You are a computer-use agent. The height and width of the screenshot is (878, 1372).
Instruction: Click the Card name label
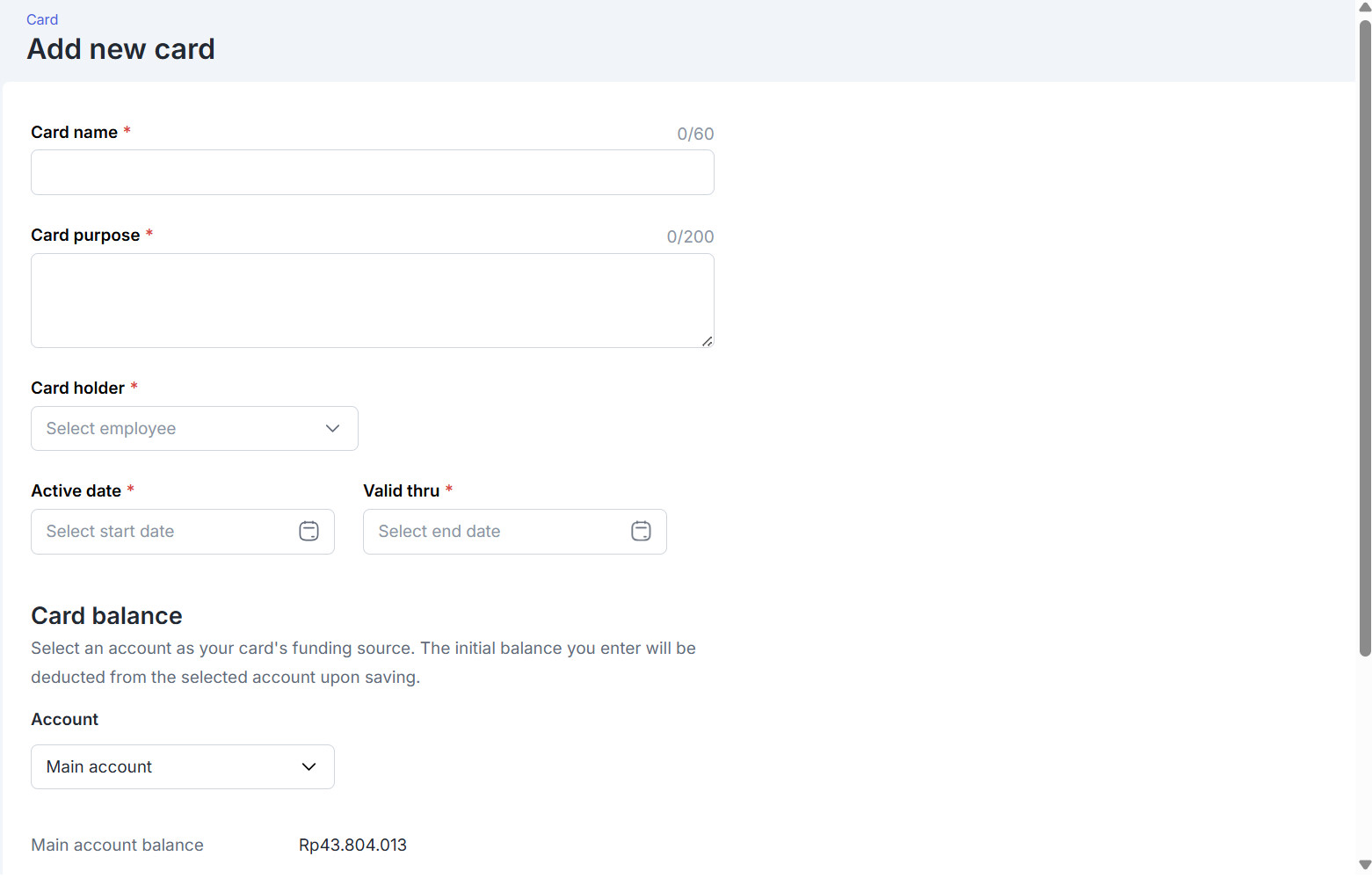click(74, 133)
